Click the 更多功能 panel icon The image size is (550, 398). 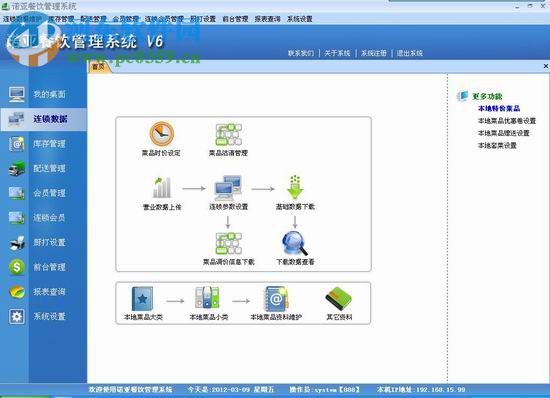pyautogui.click(x=463, y=96)
